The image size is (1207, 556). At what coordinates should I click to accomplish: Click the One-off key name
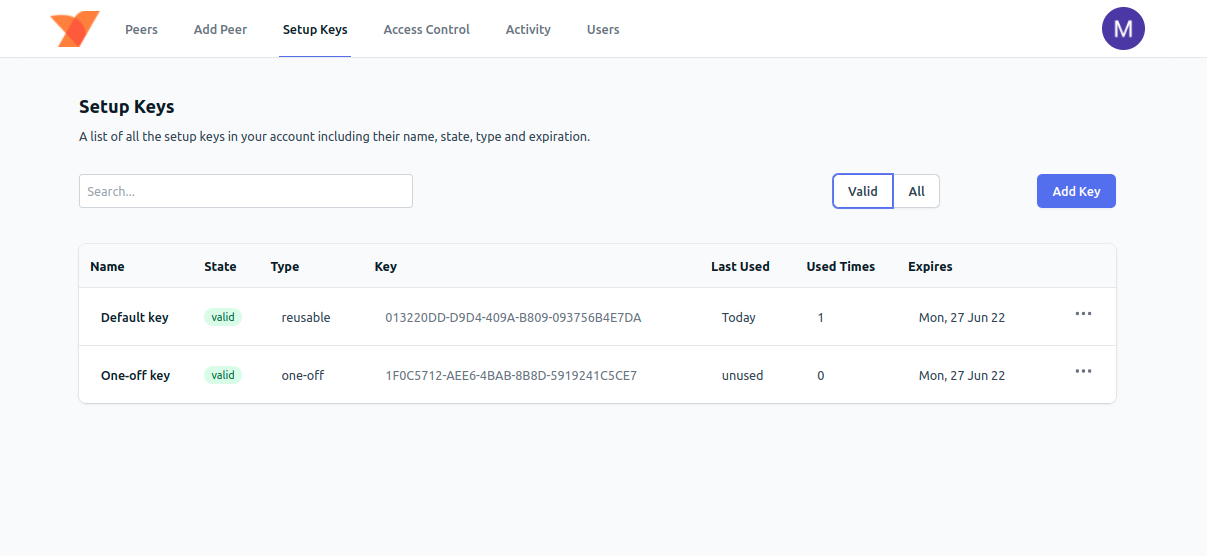[135, 375]
